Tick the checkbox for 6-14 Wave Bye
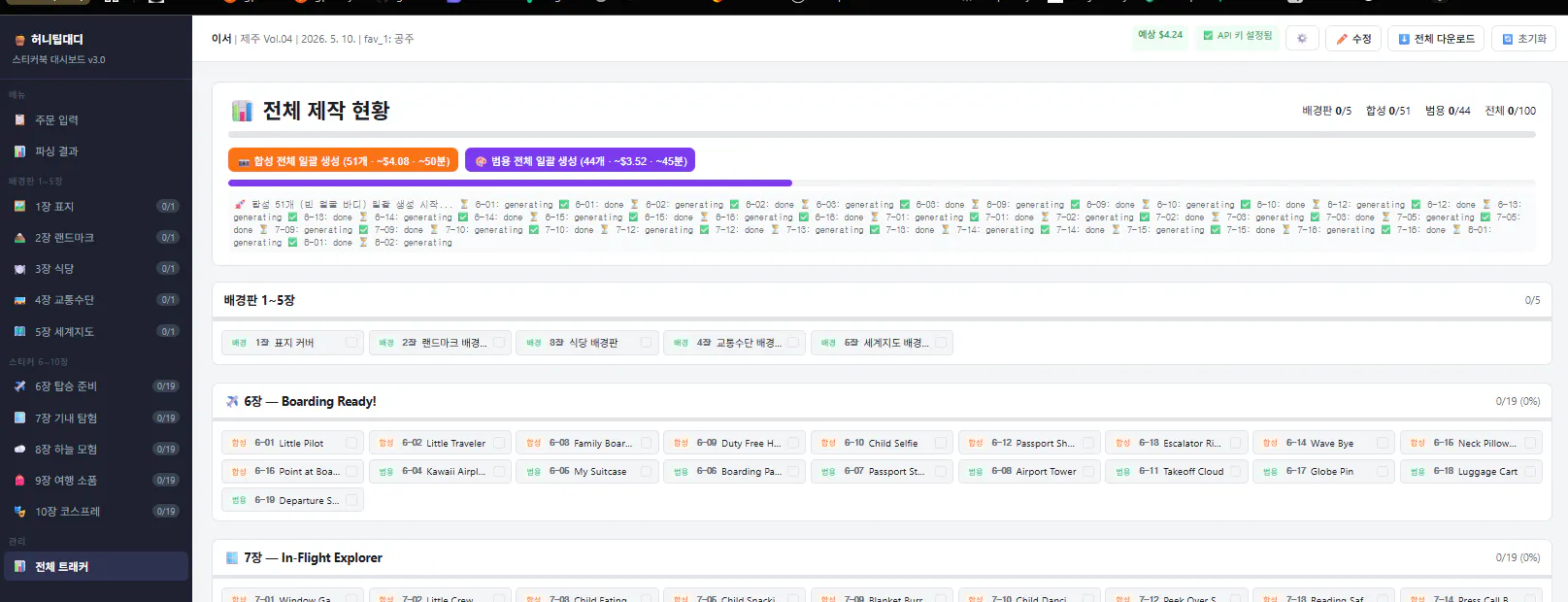The image size is (1568, 602). point(1383,443)
